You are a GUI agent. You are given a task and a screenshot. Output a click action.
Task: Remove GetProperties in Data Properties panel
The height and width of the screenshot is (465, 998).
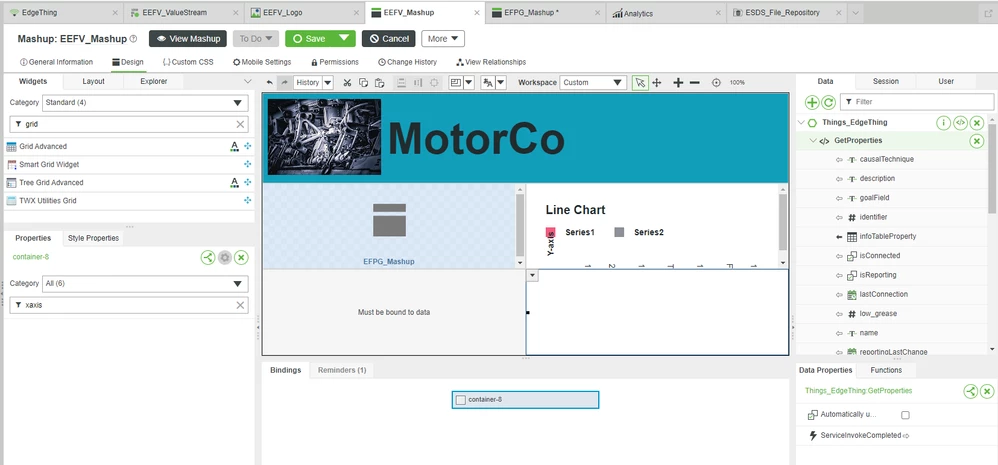pyautogui.click(x=987, y=391)
